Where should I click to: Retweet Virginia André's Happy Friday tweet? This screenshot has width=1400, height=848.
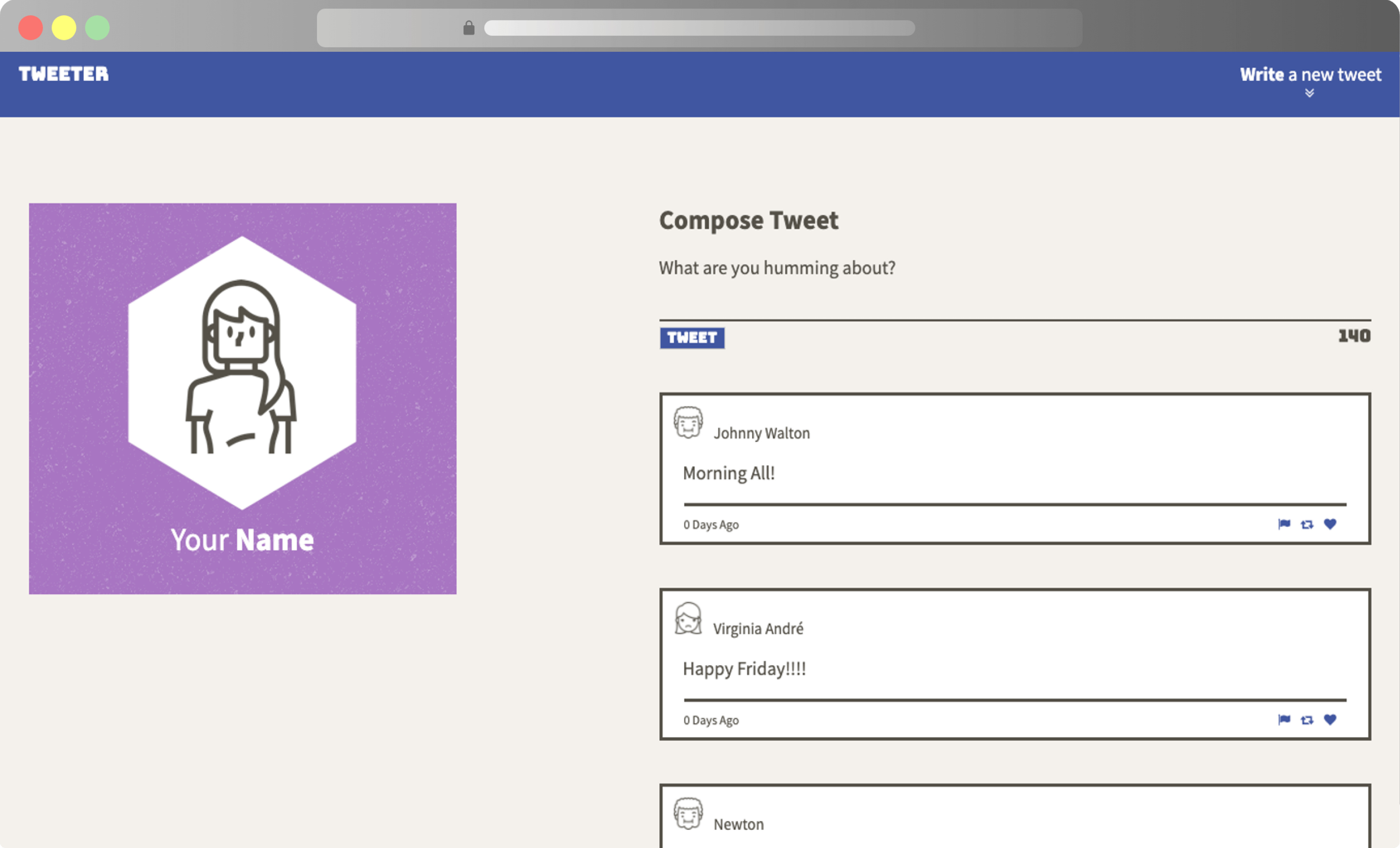coord(1307,720)
